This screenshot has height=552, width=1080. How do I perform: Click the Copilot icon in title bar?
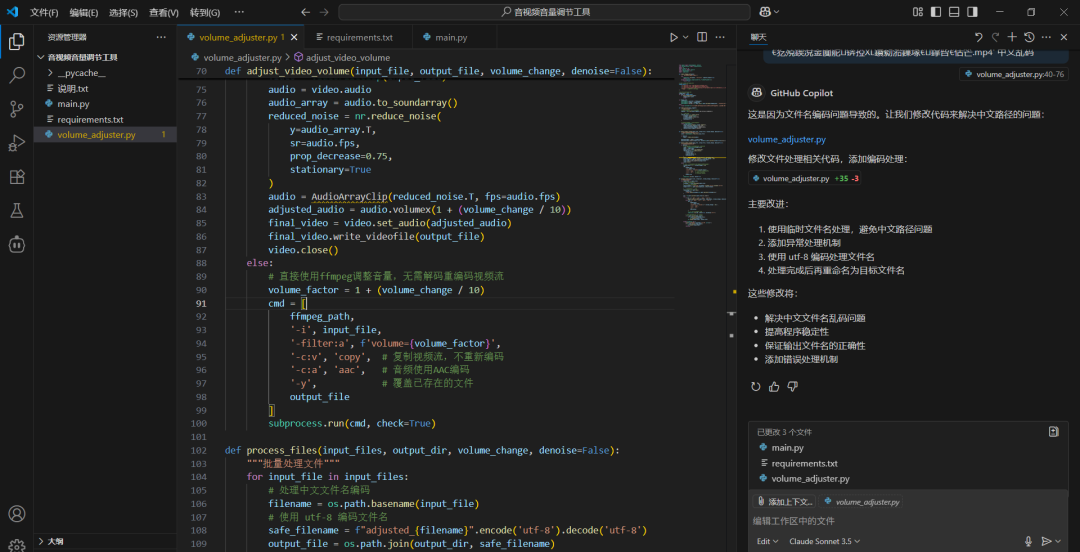[x=765, y=12]
